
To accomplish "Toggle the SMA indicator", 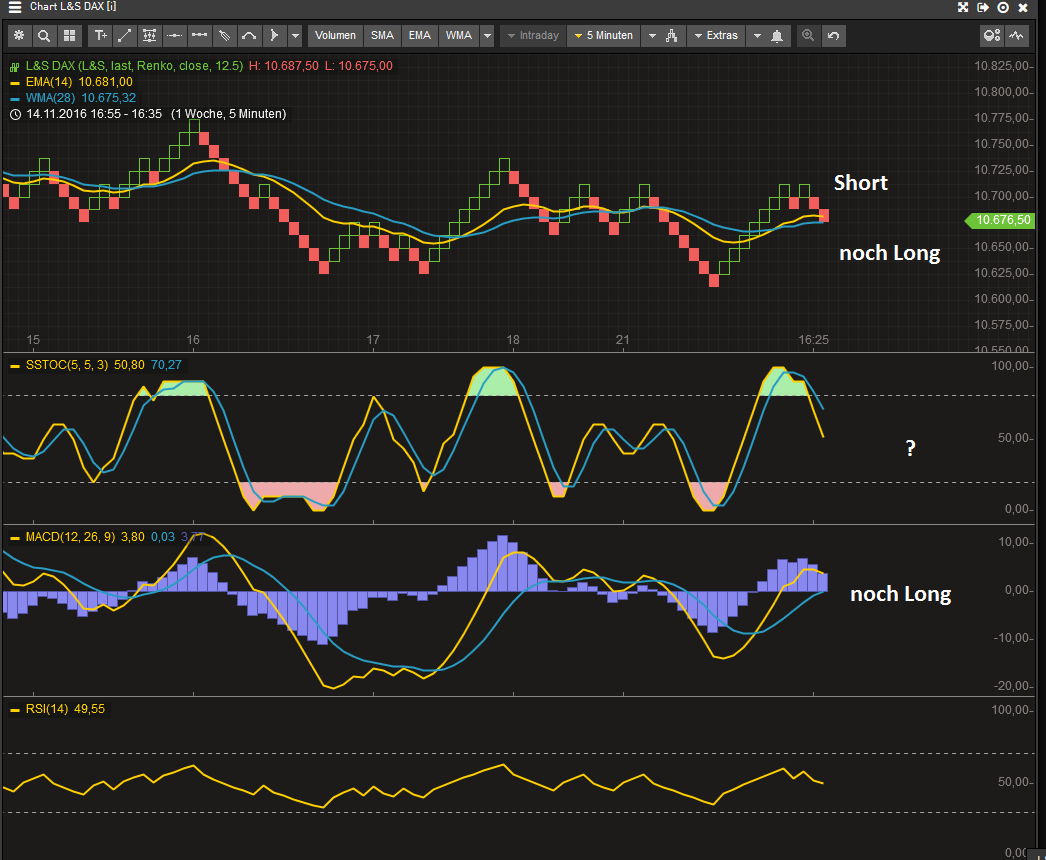I will (382, 36).
